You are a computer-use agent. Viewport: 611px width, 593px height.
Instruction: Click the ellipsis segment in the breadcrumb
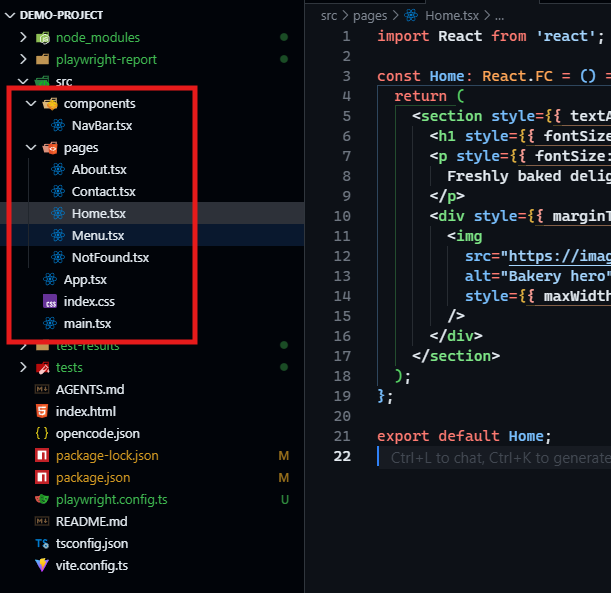[500, 17]
